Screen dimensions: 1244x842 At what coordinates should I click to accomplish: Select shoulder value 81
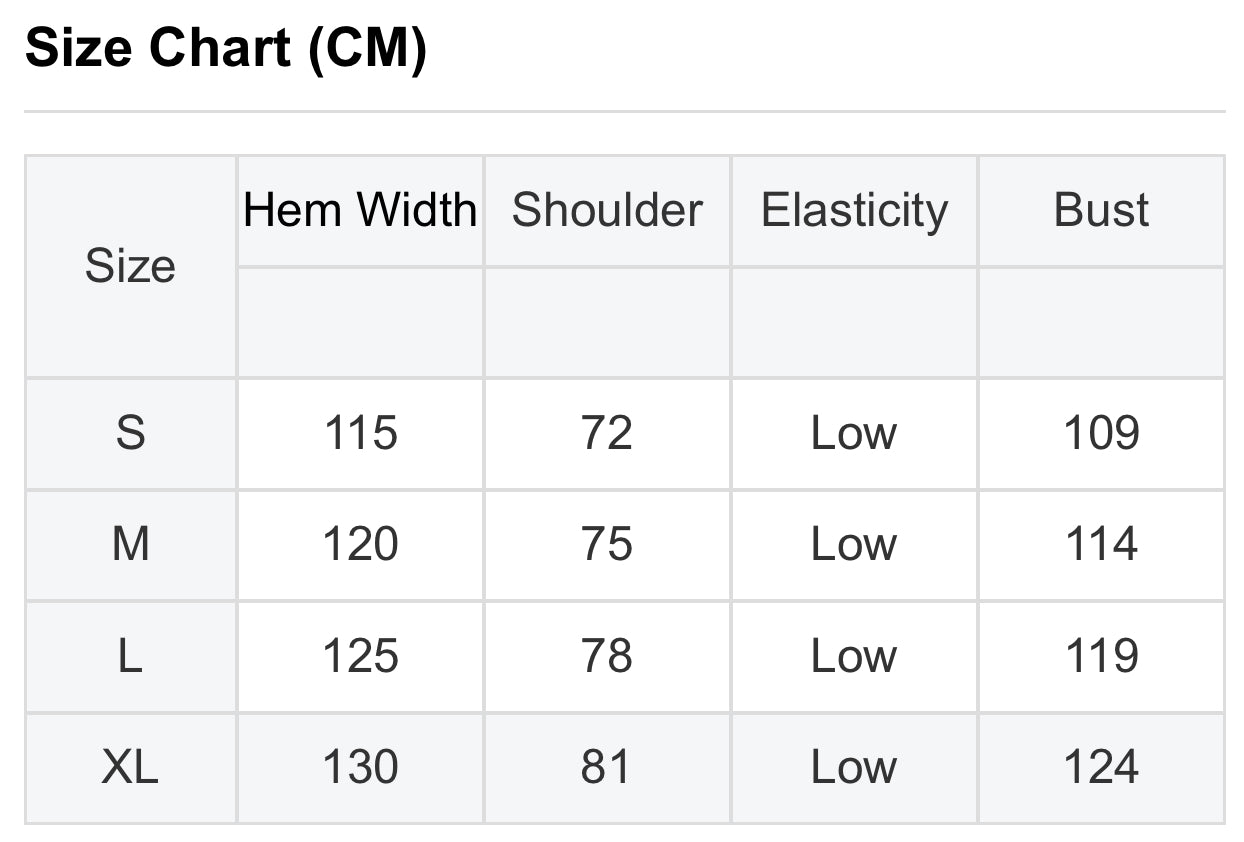tap(607, 768)
